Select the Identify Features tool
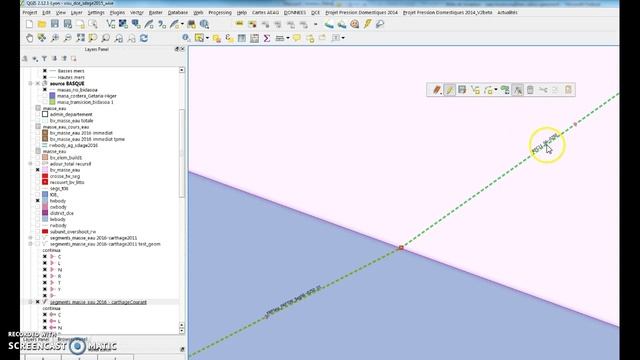Screen dimensions: 640x360 tap(186, 38)
